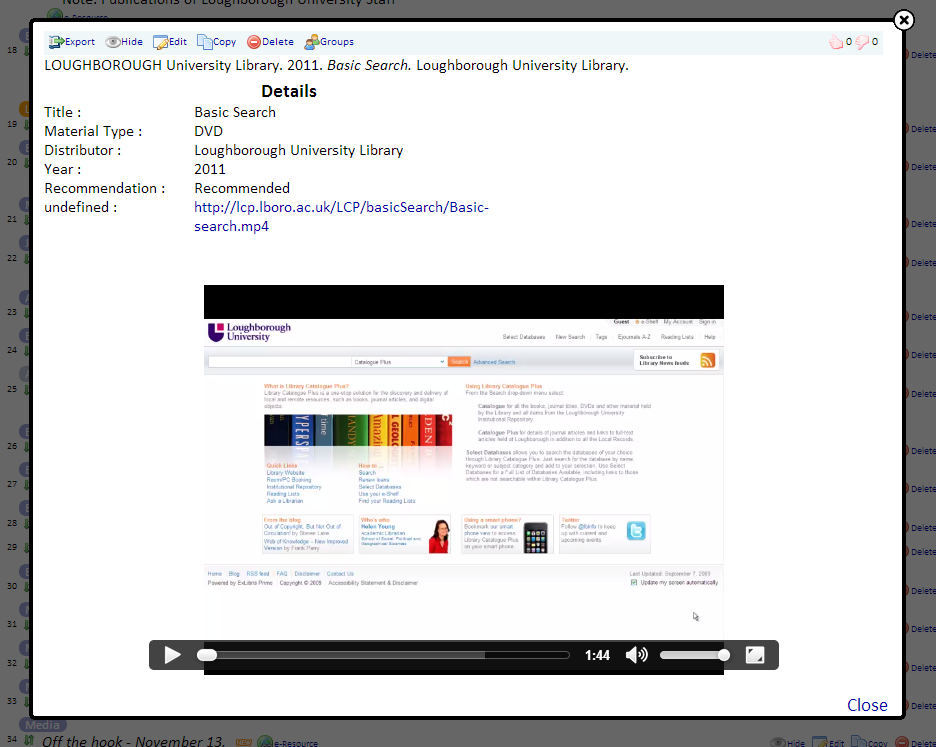Mute the video with the speaker icon

pyautogui.click(x=636, y=655)
